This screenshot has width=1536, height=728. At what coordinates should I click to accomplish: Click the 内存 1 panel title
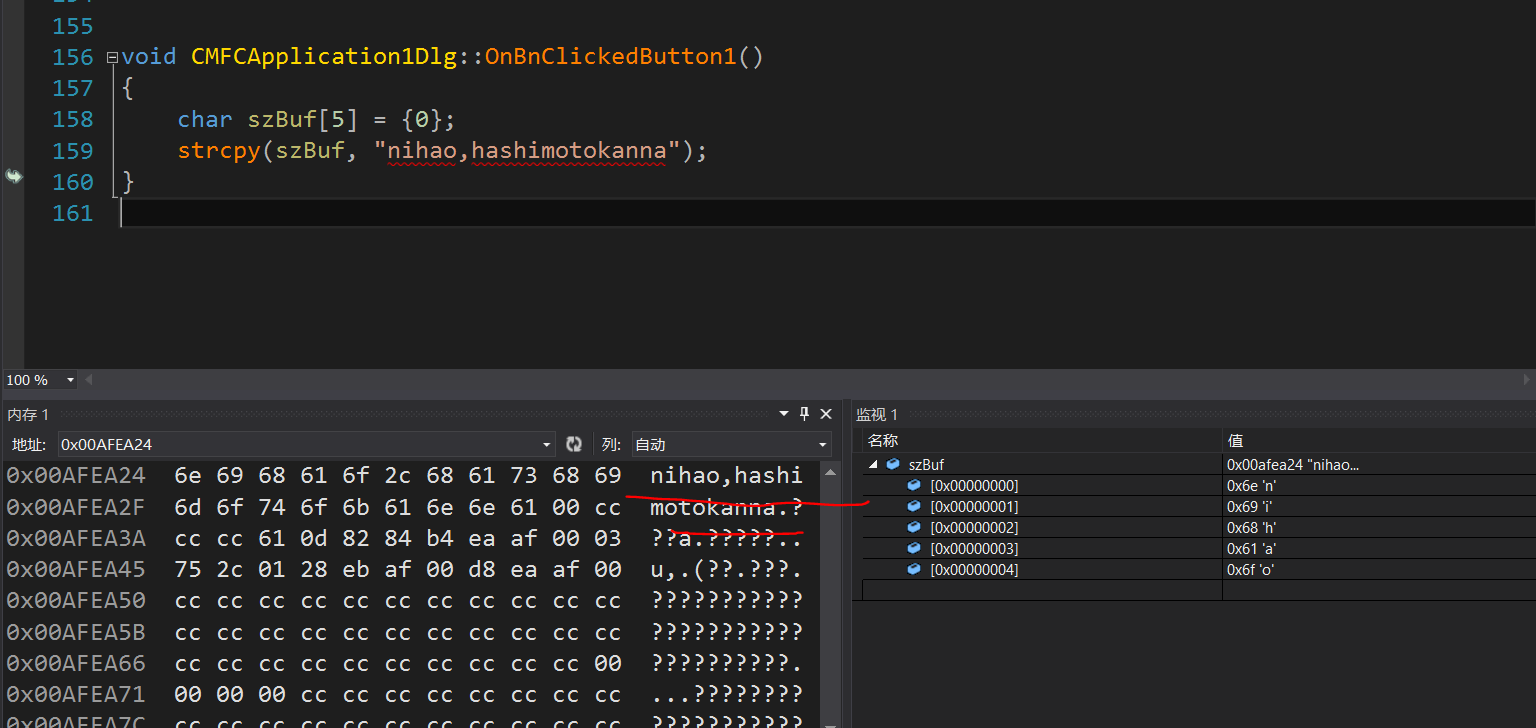coord(28,414)
